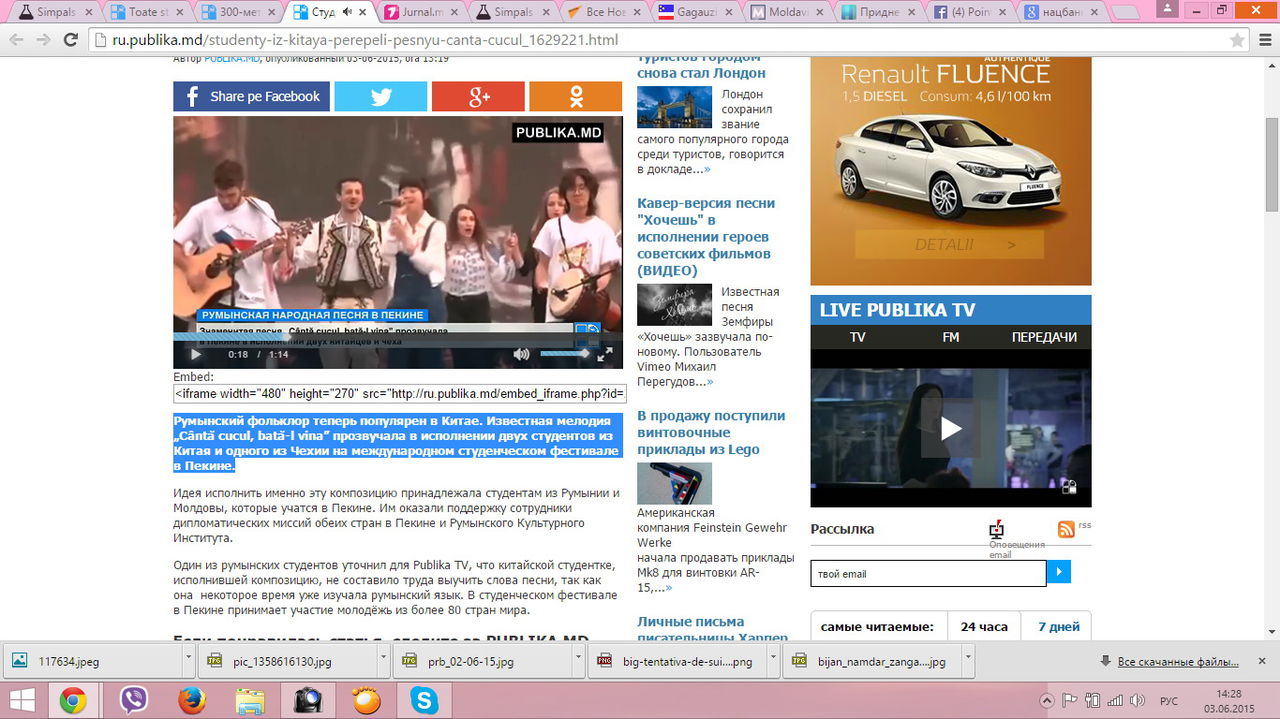Open the email notification icon in Рассылка
Screen dimensions: 1280x719
point(996,530)
